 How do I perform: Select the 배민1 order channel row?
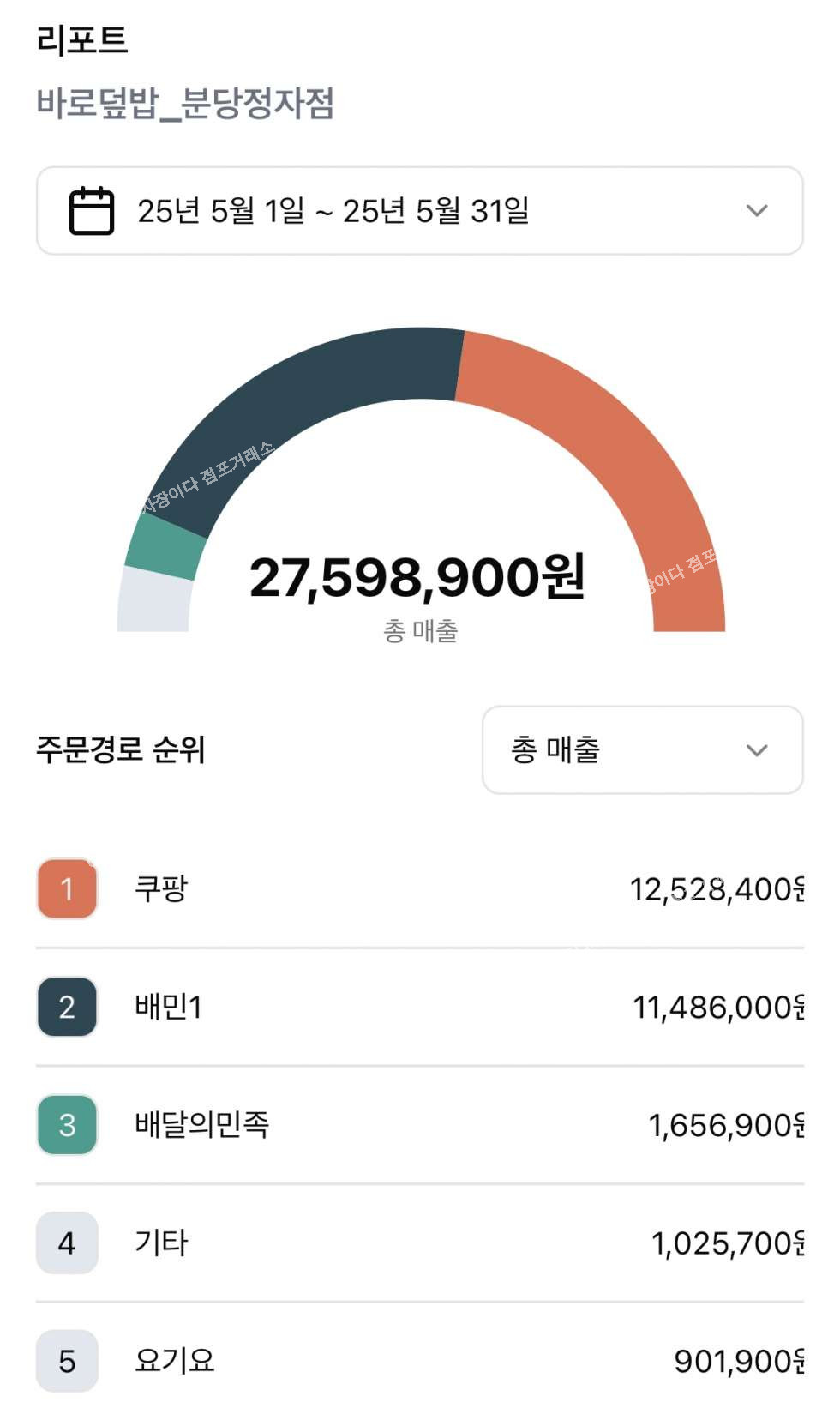[419, 1007]
